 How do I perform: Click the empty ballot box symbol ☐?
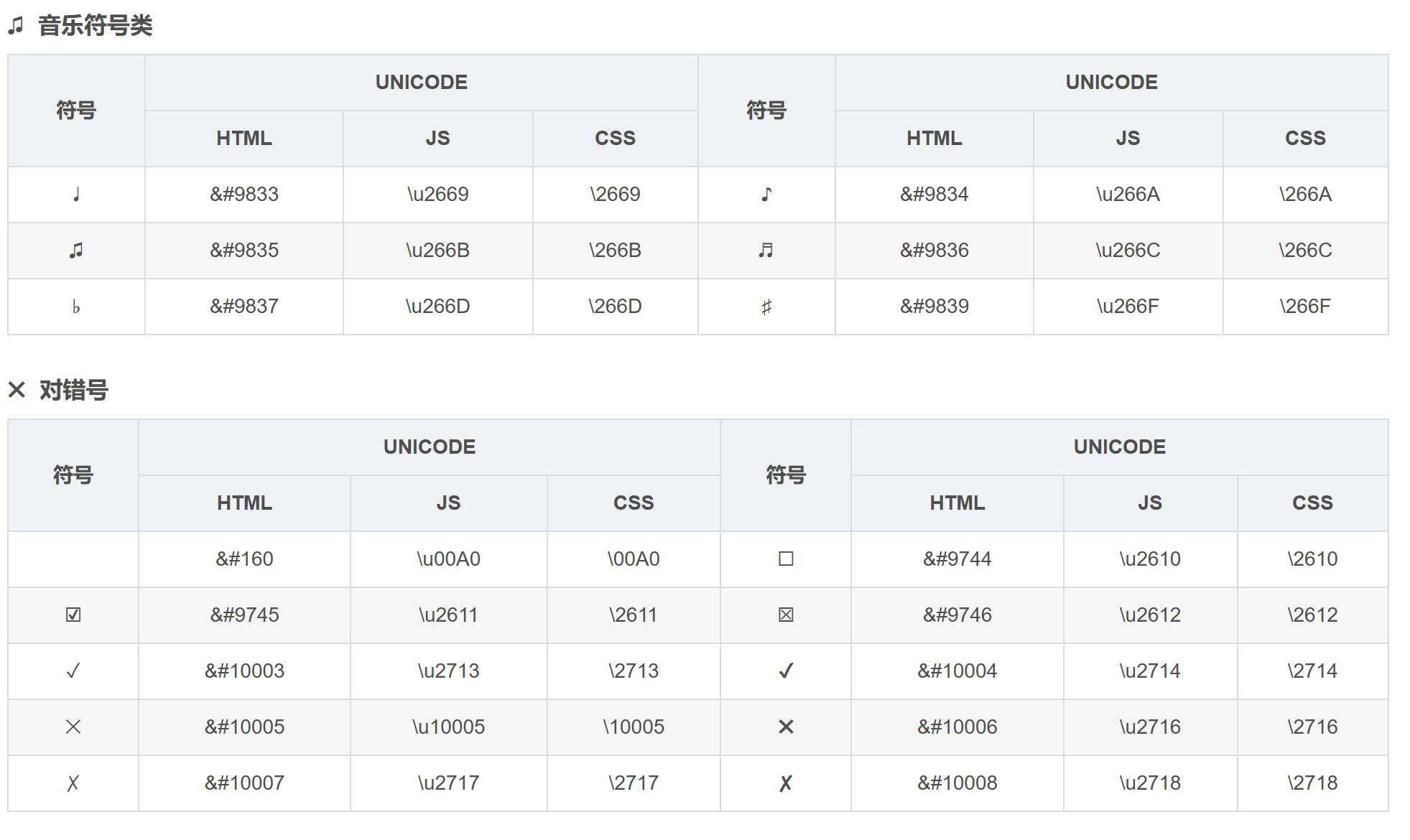786,559
